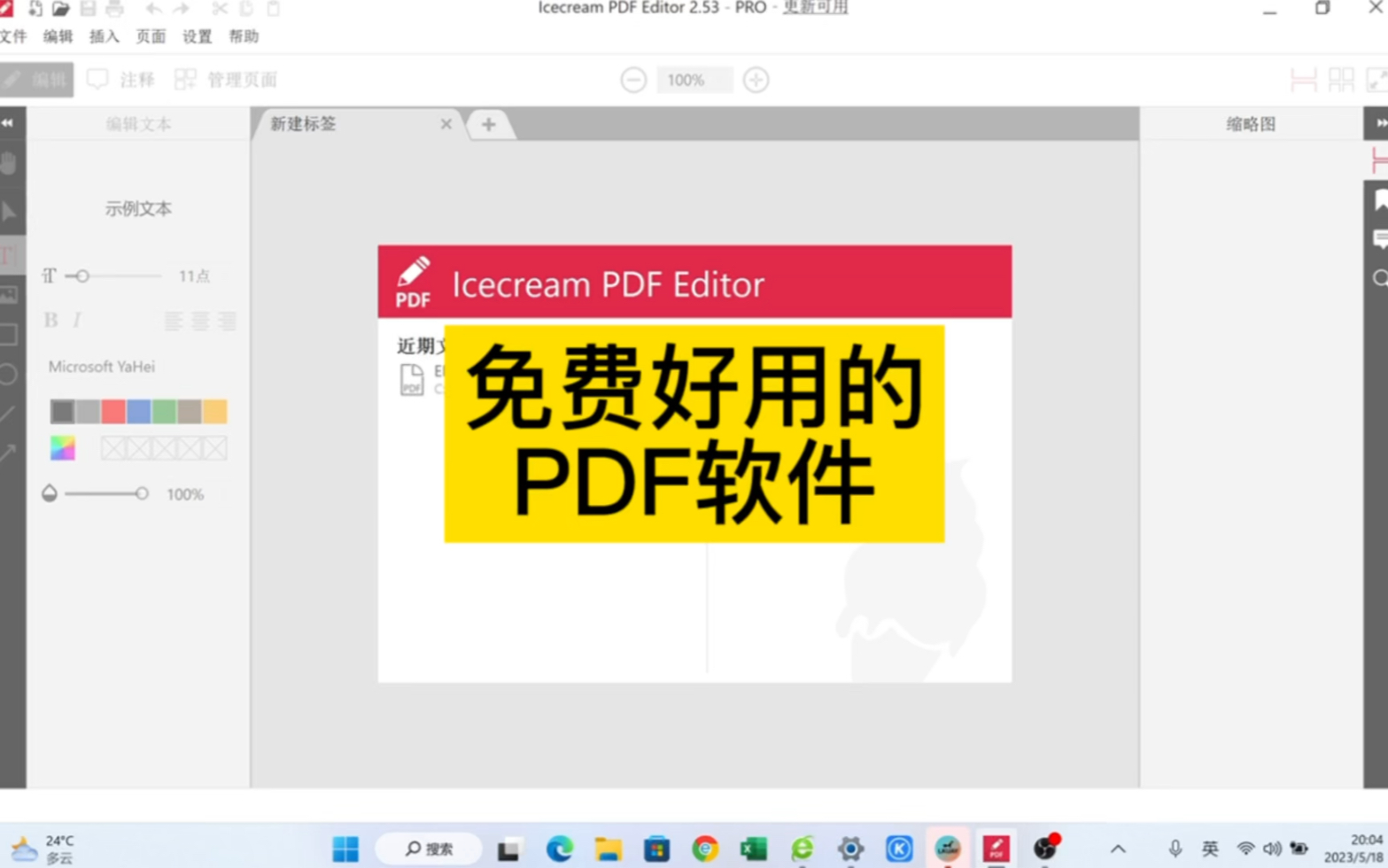Click the new document icon in title bar
The height and width of the screenshot is (868, 1388).
click(35, 9)
